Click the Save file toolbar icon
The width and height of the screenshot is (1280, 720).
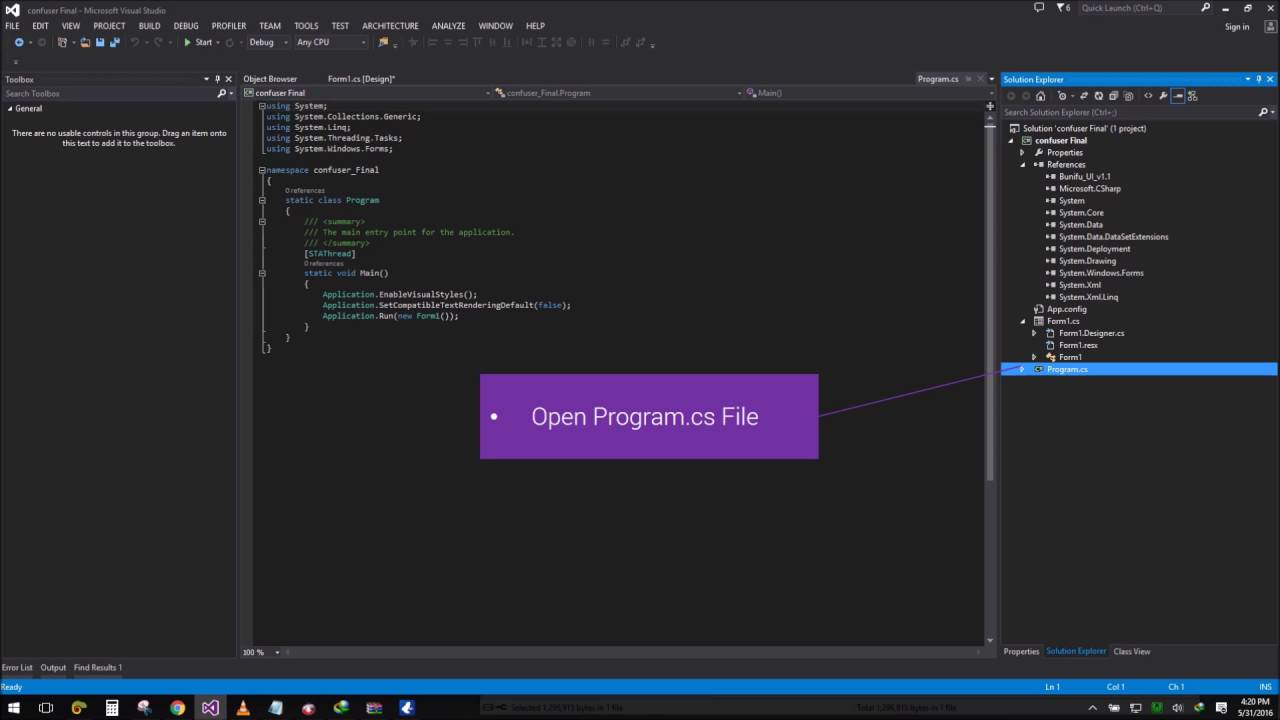(x=100, y=42)
